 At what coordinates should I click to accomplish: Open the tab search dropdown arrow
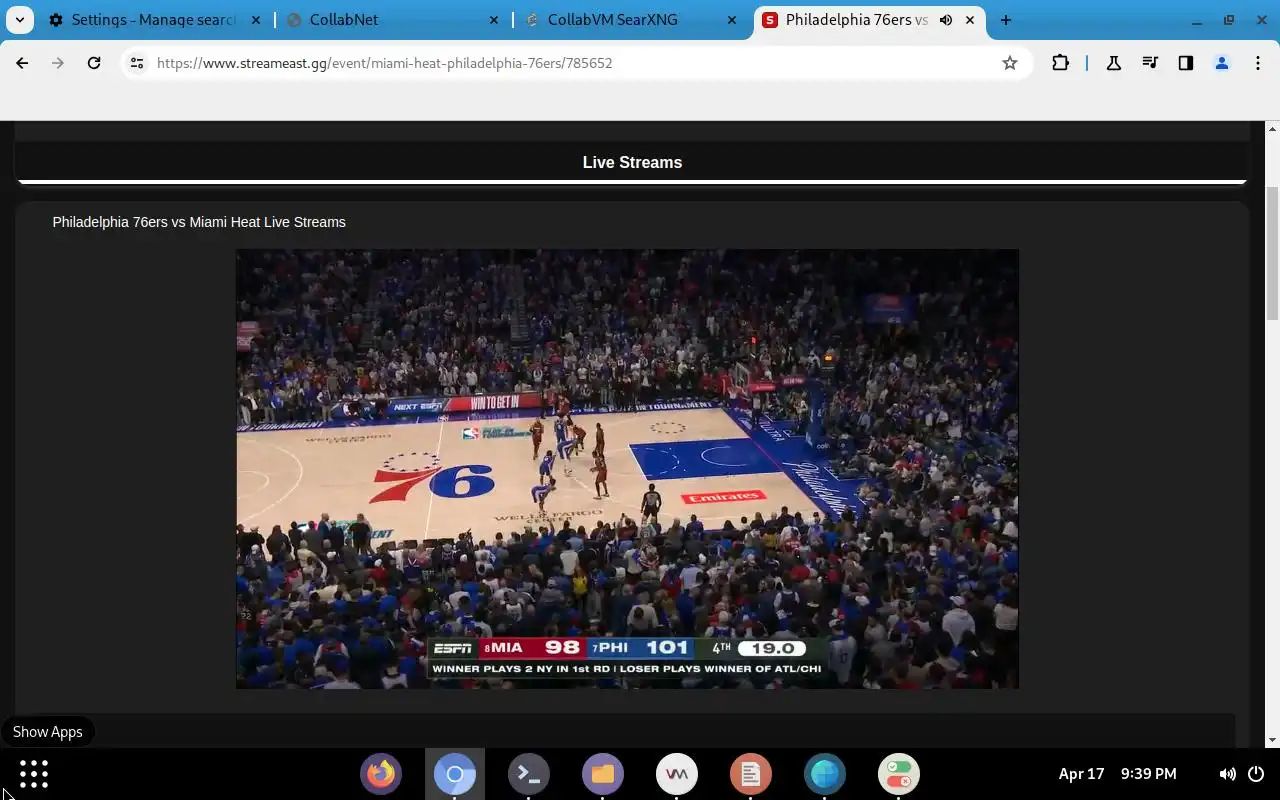click(x=20, y=20)
